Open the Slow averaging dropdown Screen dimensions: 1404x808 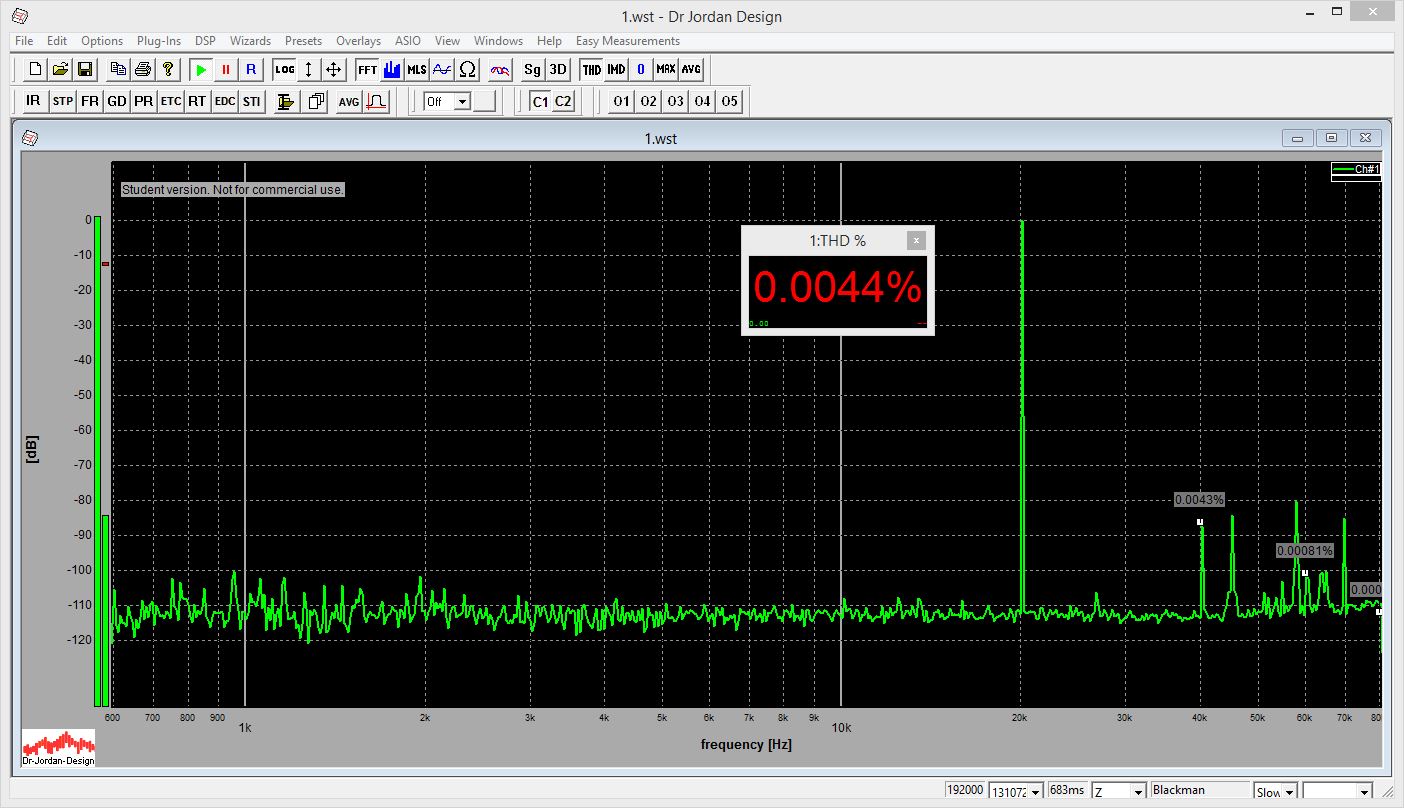click(x=1290, y=792)
